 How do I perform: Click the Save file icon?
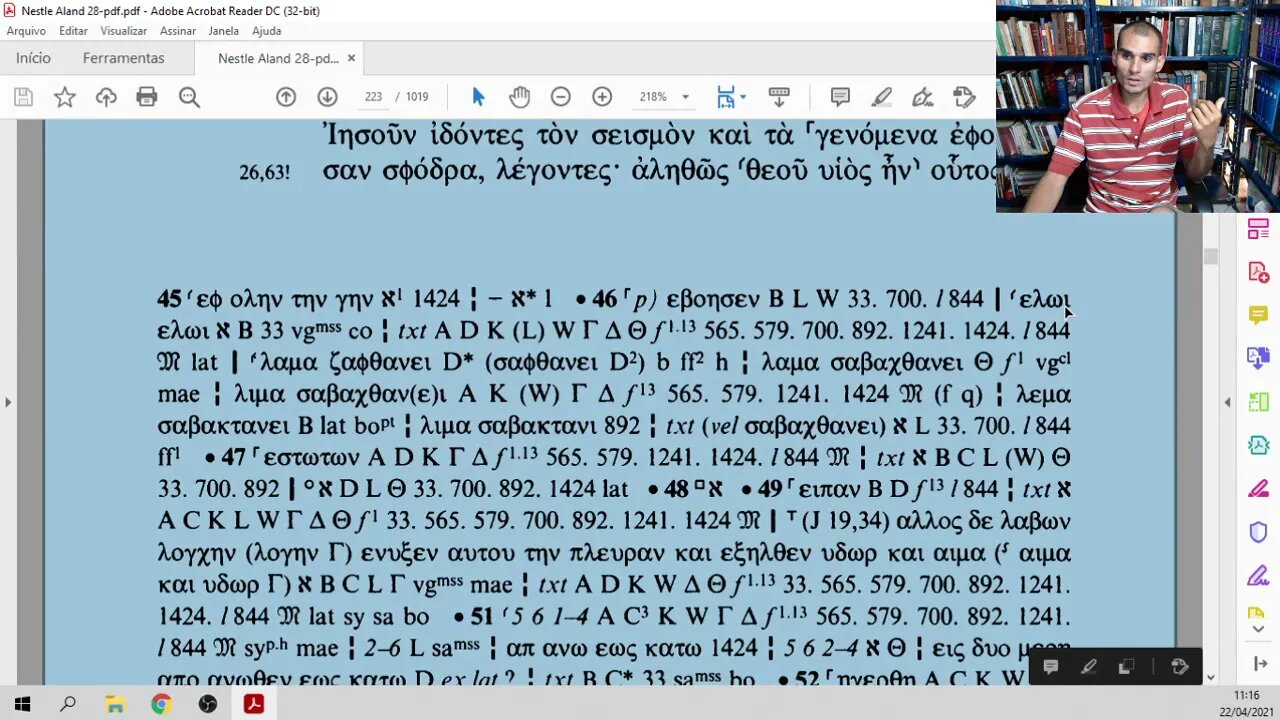click(x=23, y=97)
